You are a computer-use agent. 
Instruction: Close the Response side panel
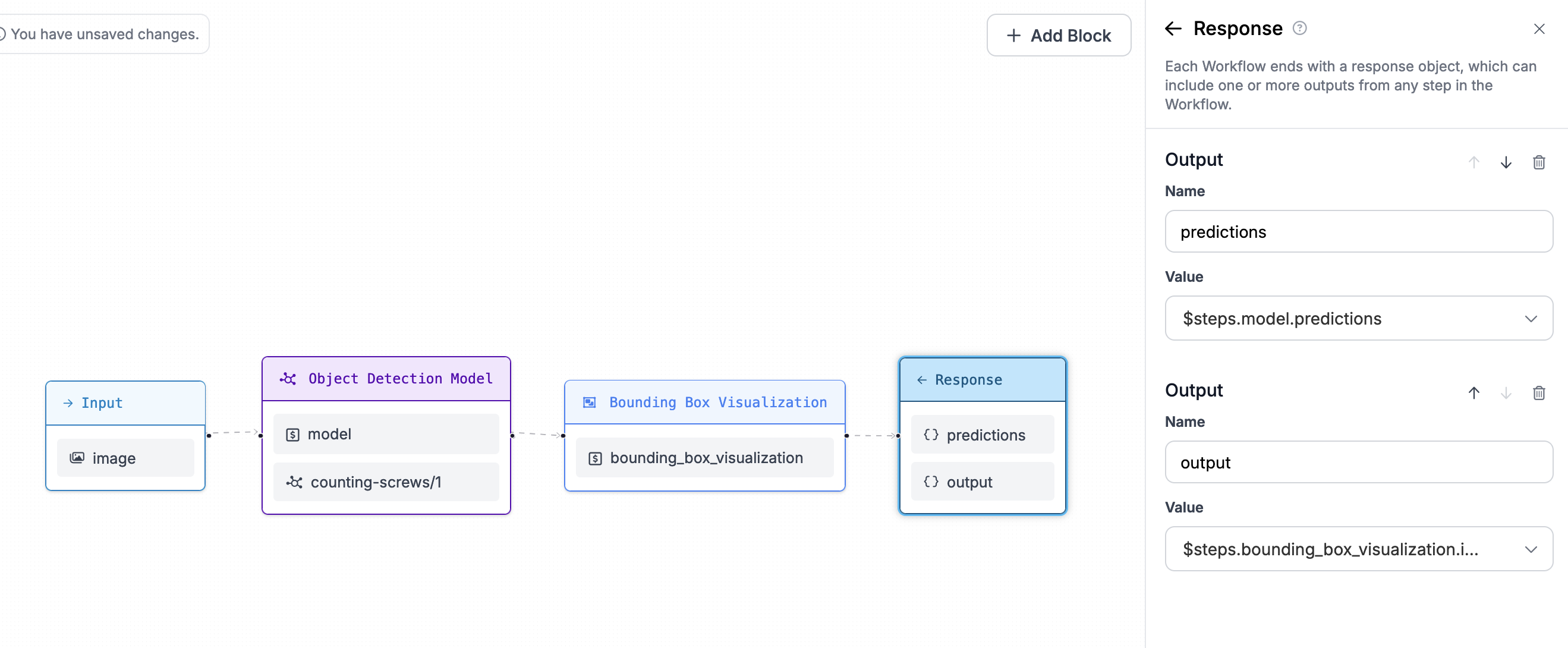(1539, 28)
